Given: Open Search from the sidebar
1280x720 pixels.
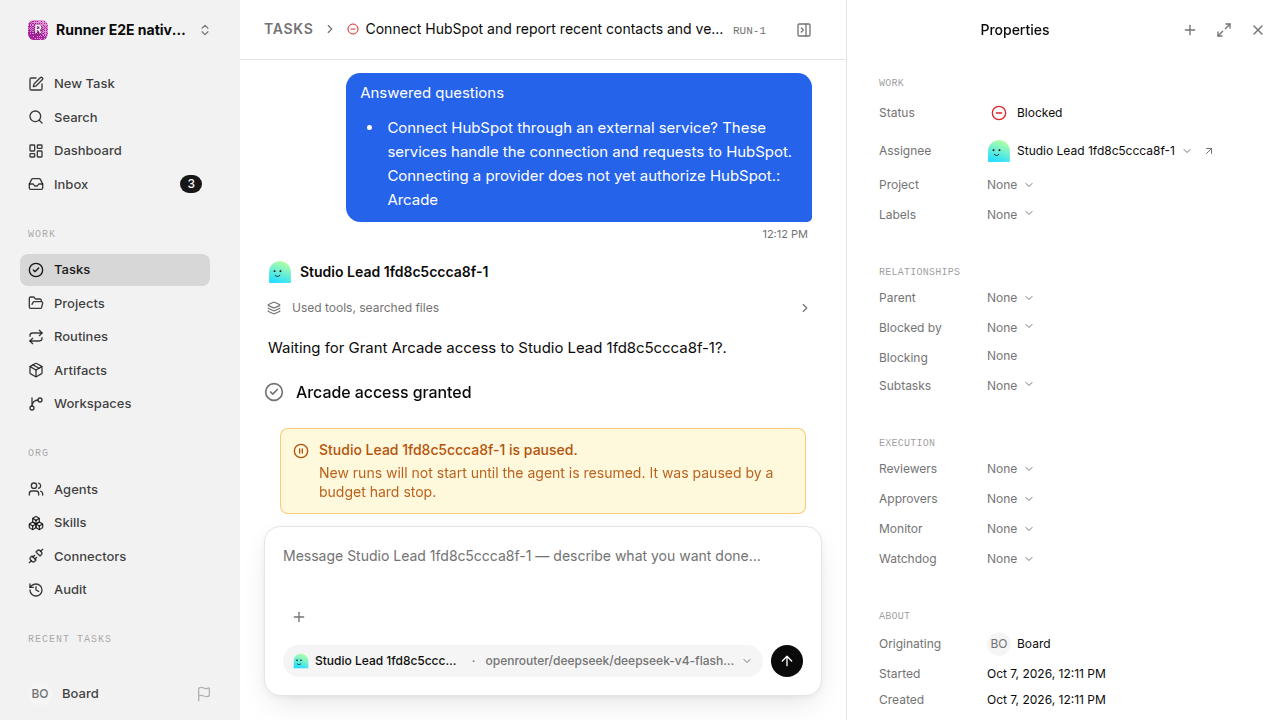Looking at the screenshot, I should pos(115,117).
